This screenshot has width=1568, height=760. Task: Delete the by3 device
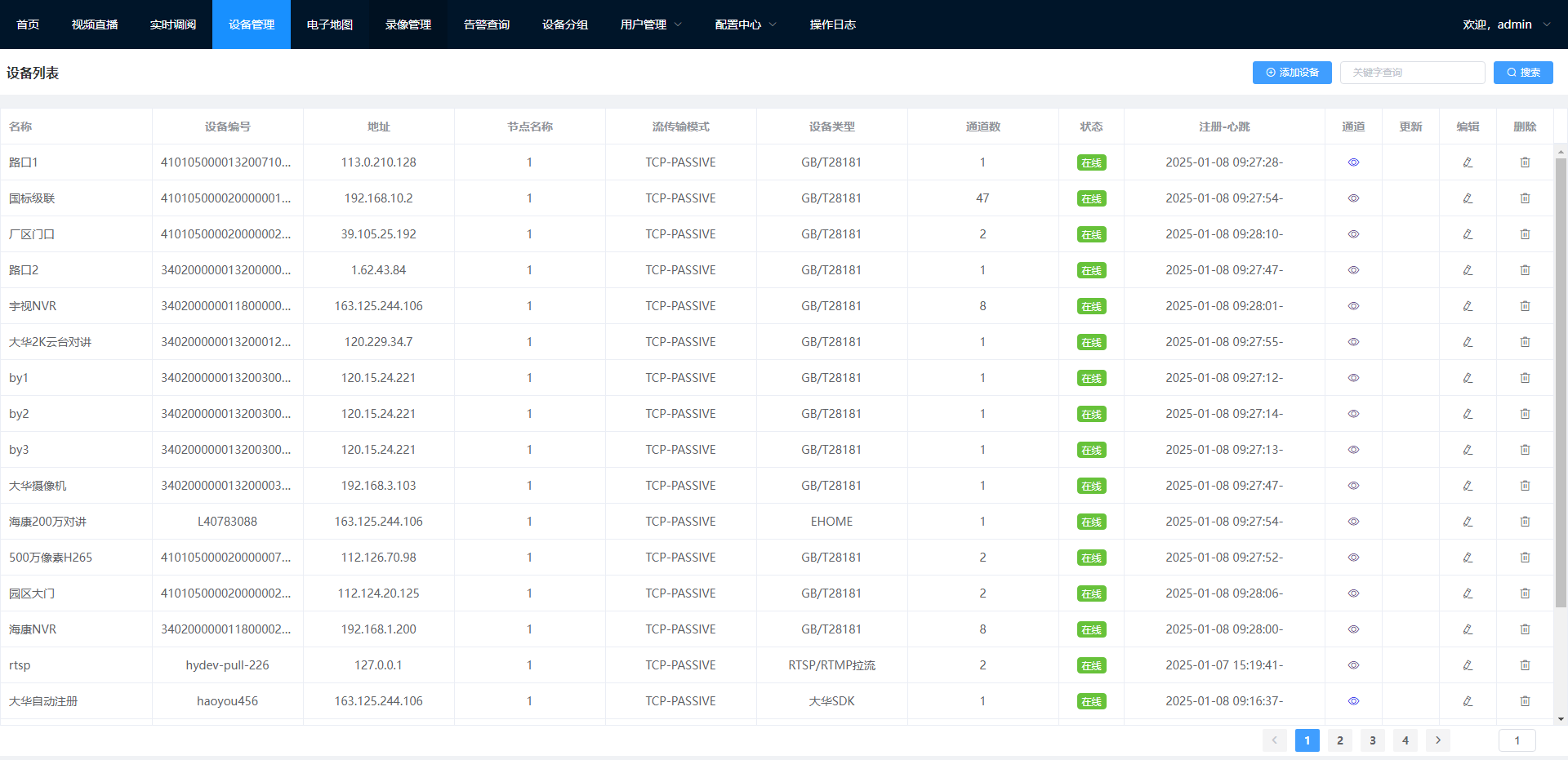[1525, 450]
